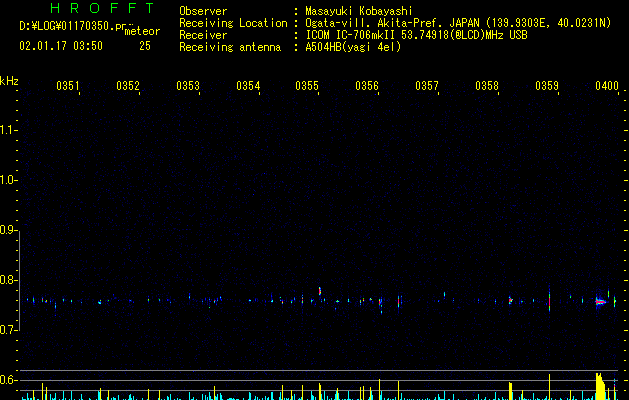Click the meteor echo just after 0355
Image resolution: width=629 pixels, height=400 pixels.
pos(320,291)
